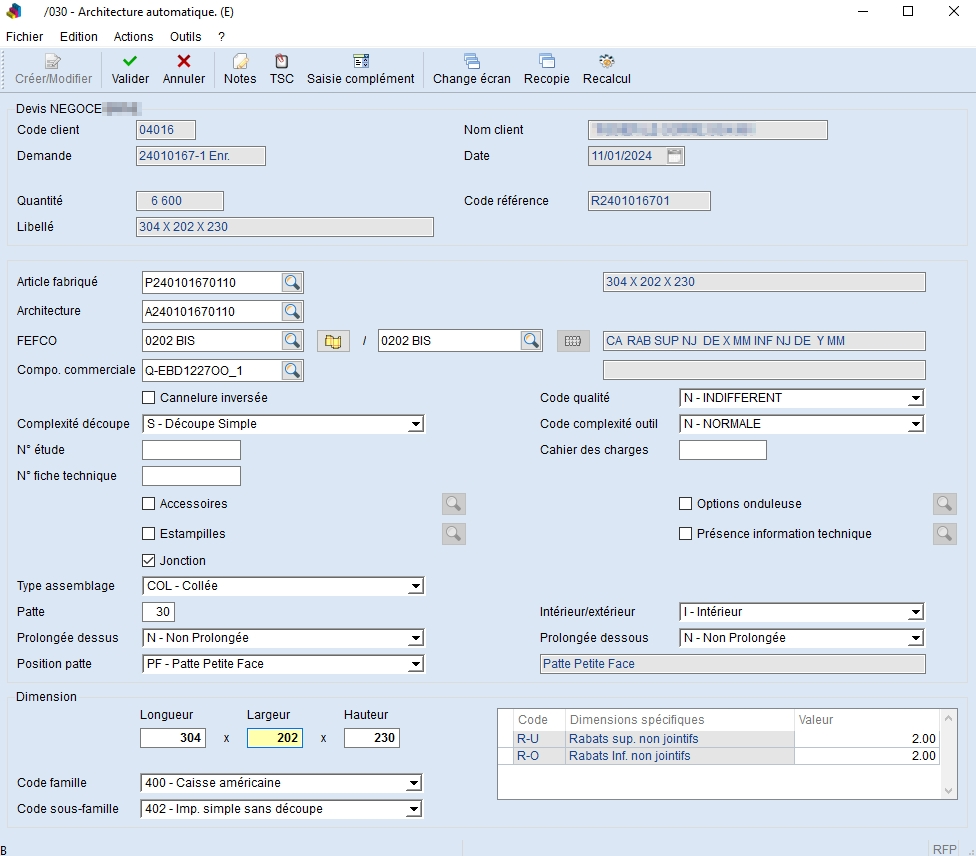Open the Code qualité dropdown
Viewport: 976px width, 856px height.
914,398
